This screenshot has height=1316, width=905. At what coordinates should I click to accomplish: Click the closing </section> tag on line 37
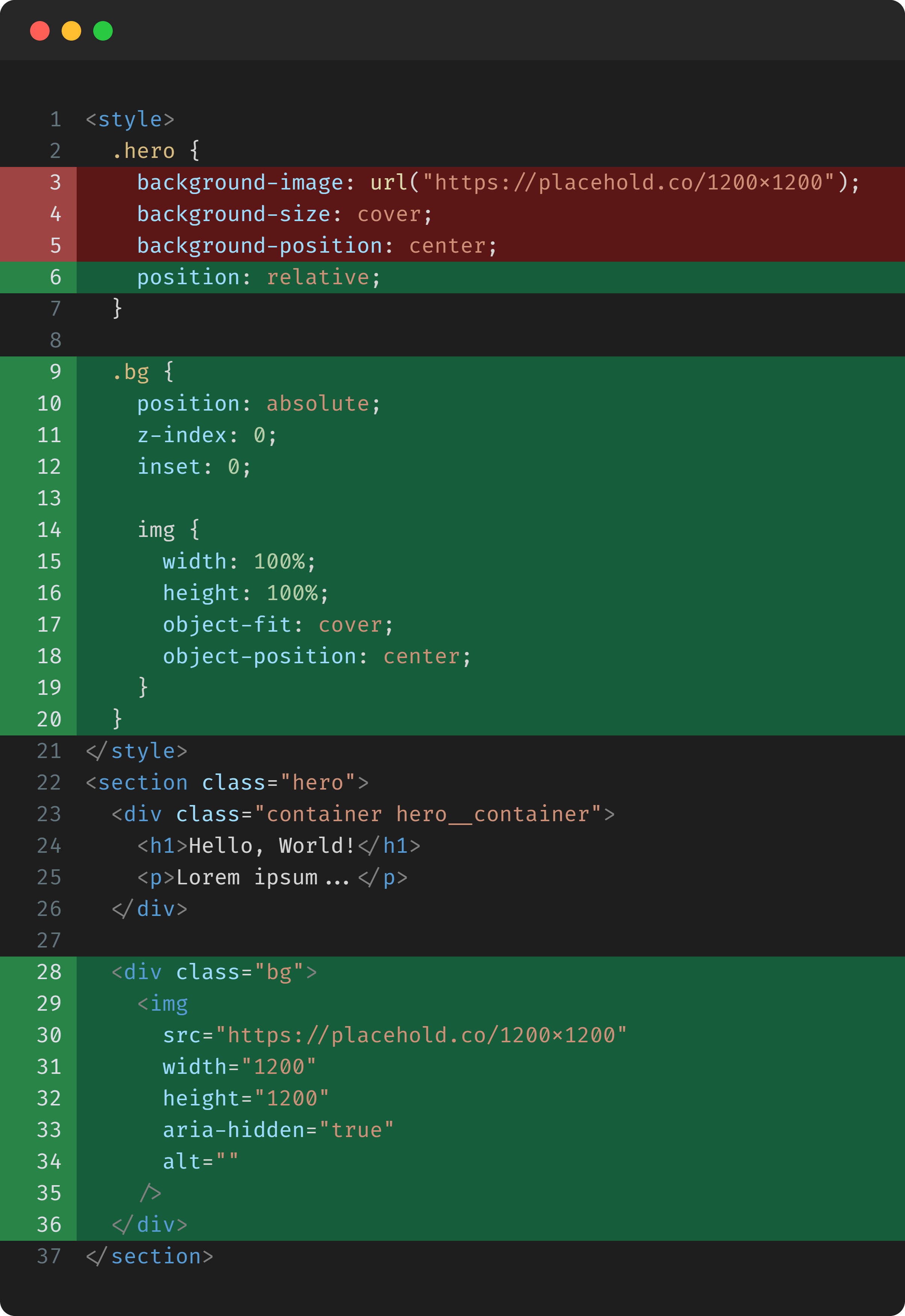(x=149, y=1257)
